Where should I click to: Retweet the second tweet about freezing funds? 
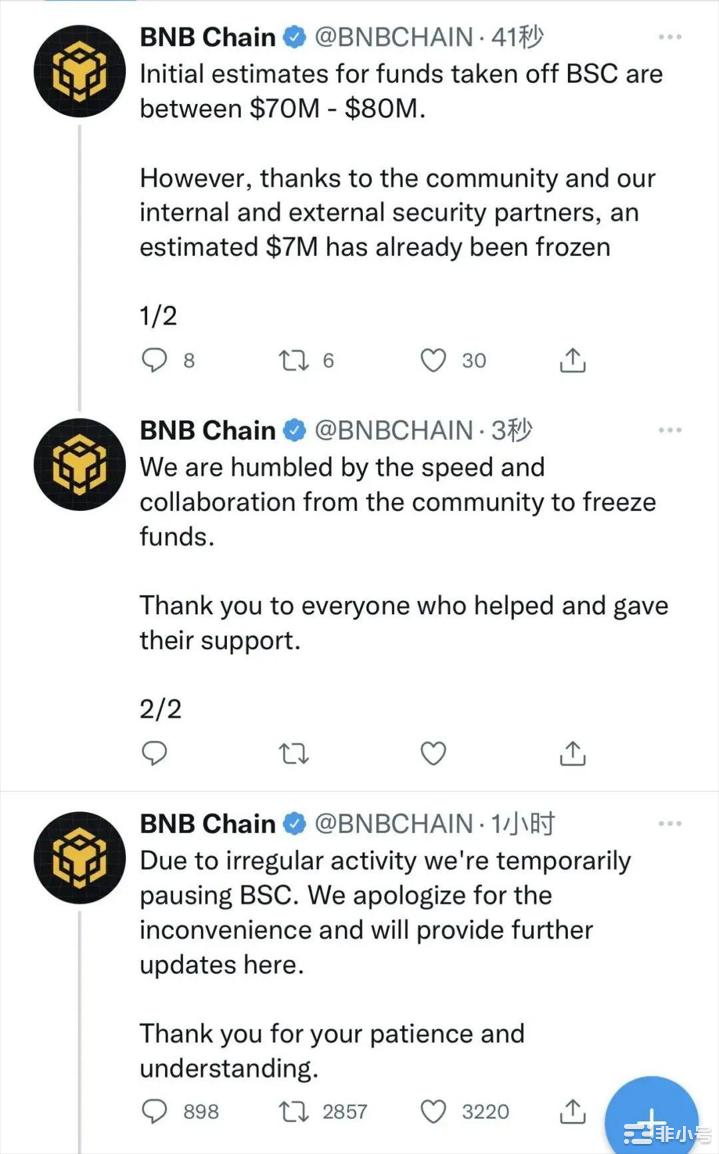pyautogui.click(x=294, y=753)
